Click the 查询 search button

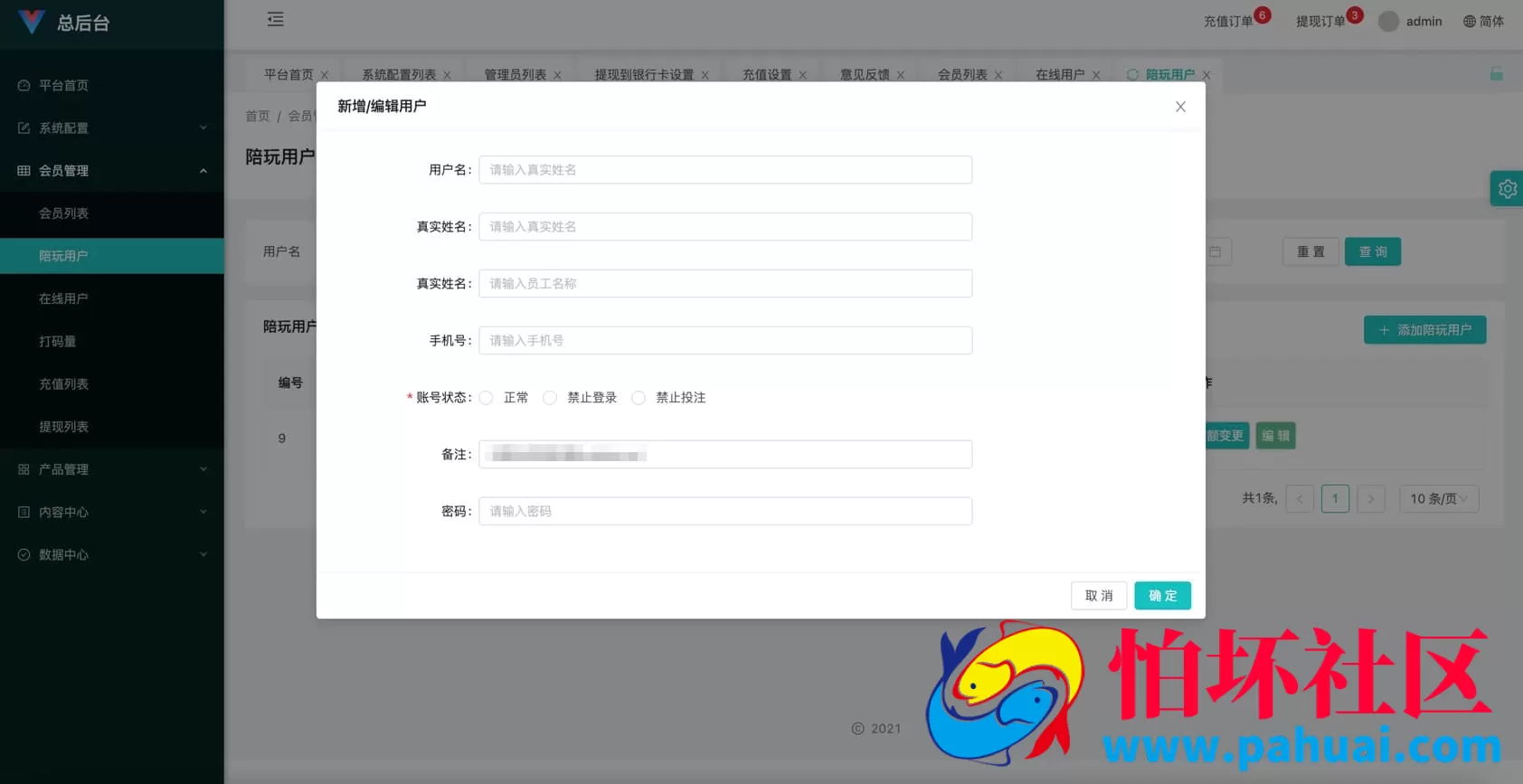pos(1373,252)
